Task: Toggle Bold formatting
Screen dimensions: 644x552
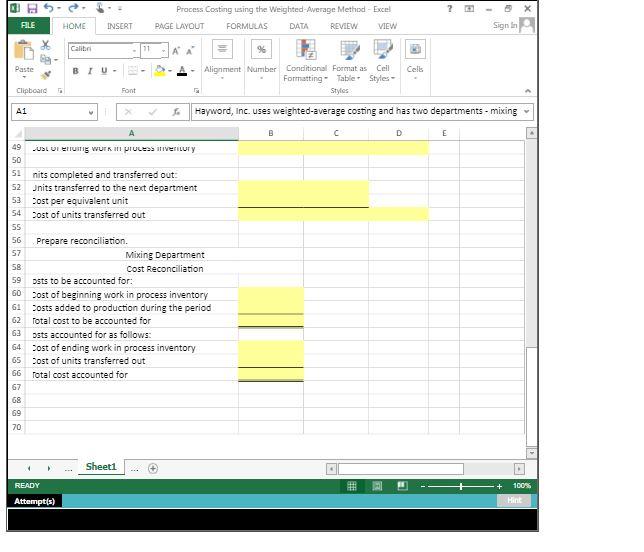Action: pos(76,71)
